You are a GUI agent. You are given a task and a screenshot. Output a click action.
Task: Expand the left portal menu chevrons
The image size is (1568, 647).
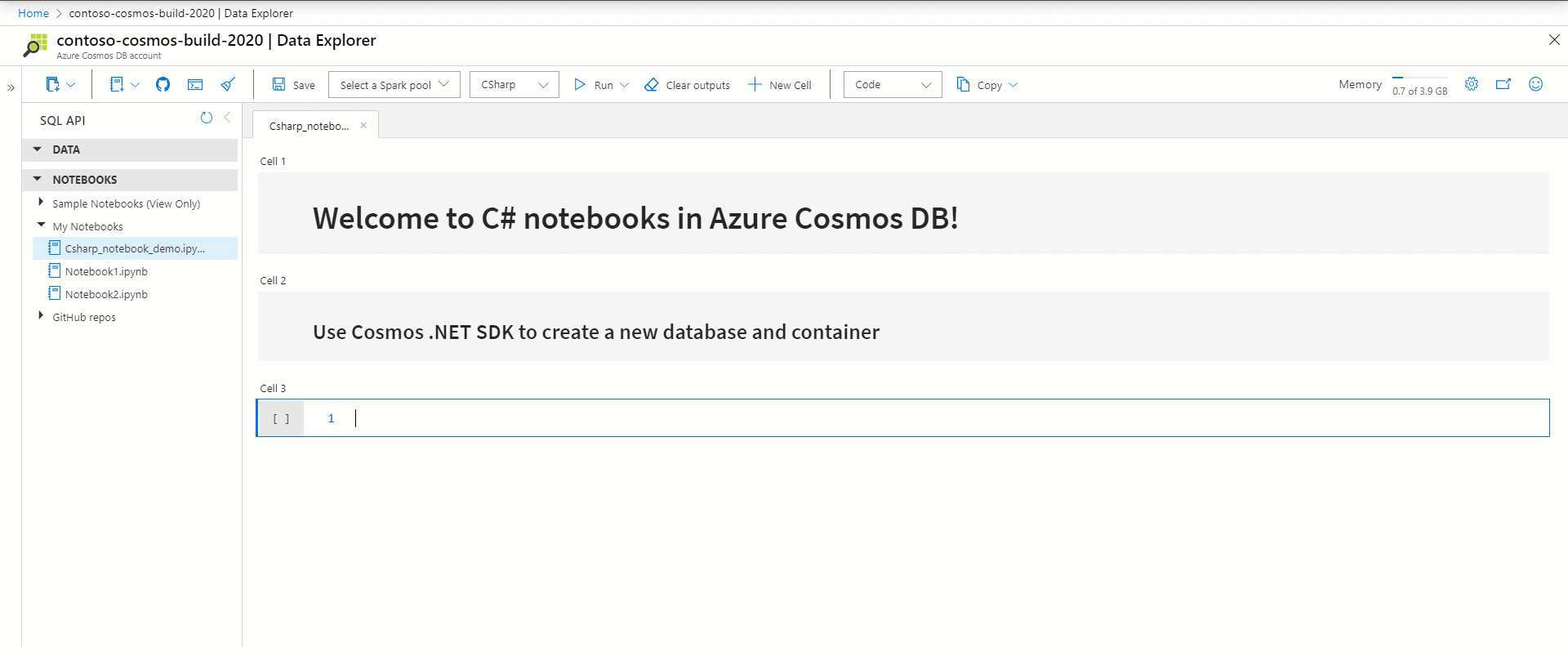click(x=11, y=87)
